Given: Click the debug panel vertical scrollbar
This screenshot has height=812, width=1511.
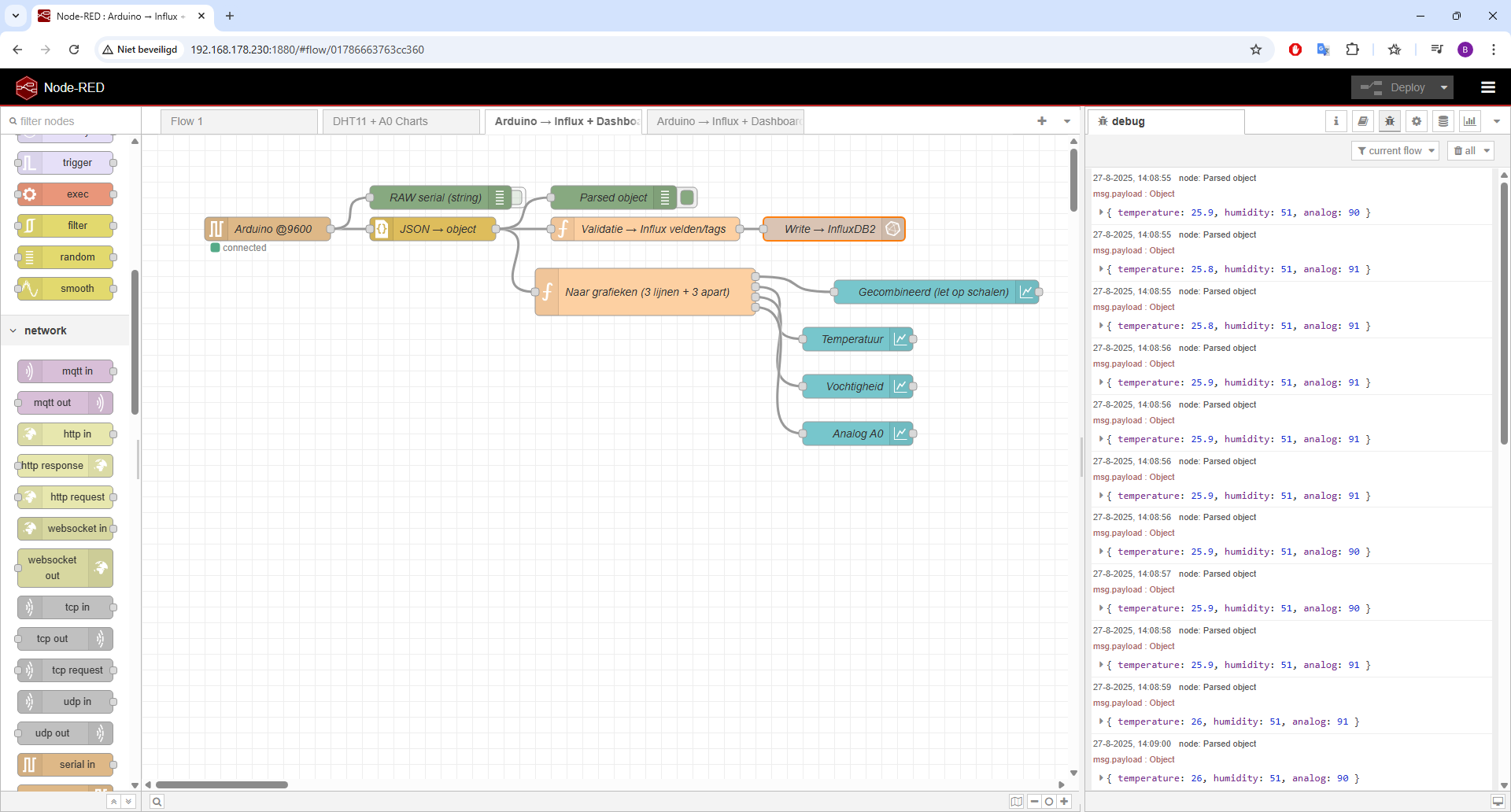Looking at the screenshot, I should [x=1503, y=313].
